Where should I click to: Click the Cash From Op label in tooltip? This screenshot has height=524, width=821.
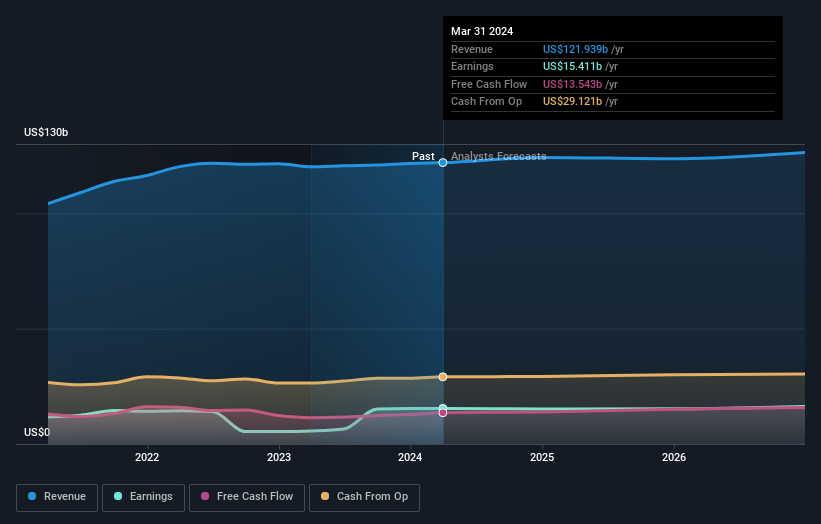pos(486,102)
